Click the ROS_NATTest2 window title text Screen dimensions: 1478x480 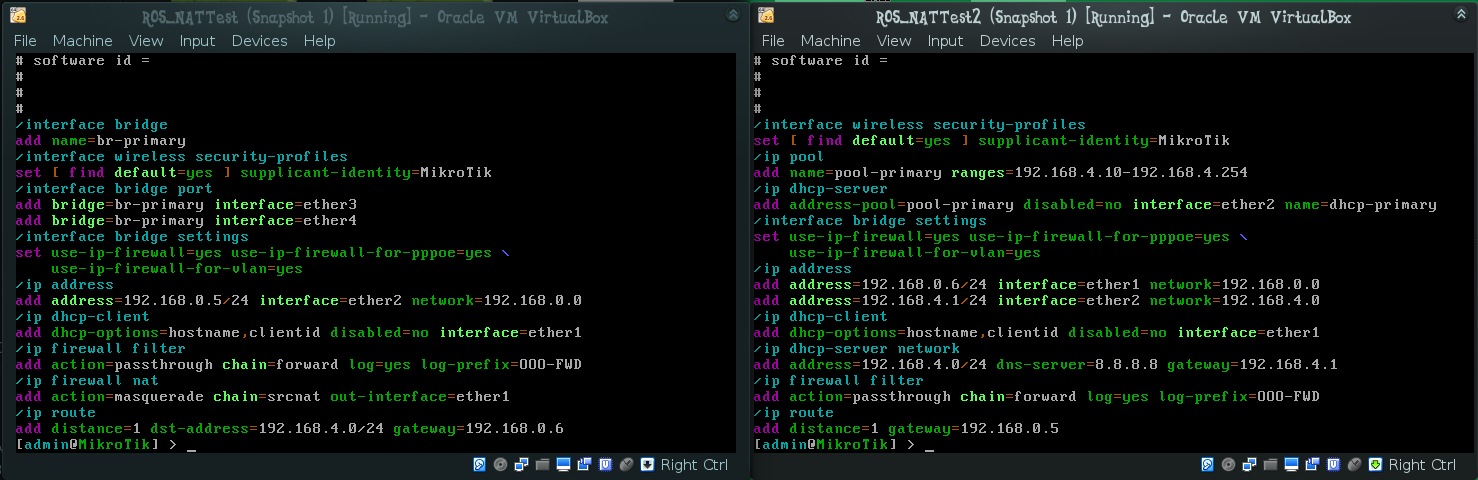[1113, 16]
